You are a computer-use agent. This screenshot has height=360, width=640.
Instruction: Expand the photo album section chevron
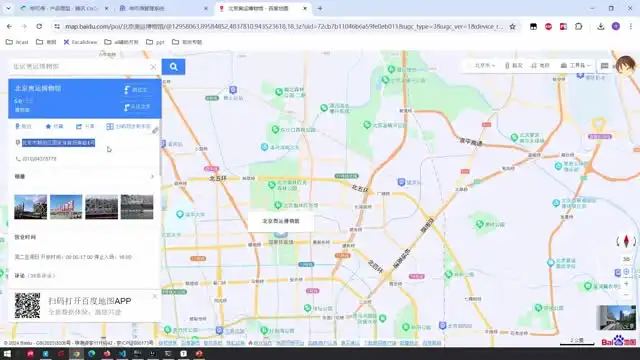tap(152, 176)
